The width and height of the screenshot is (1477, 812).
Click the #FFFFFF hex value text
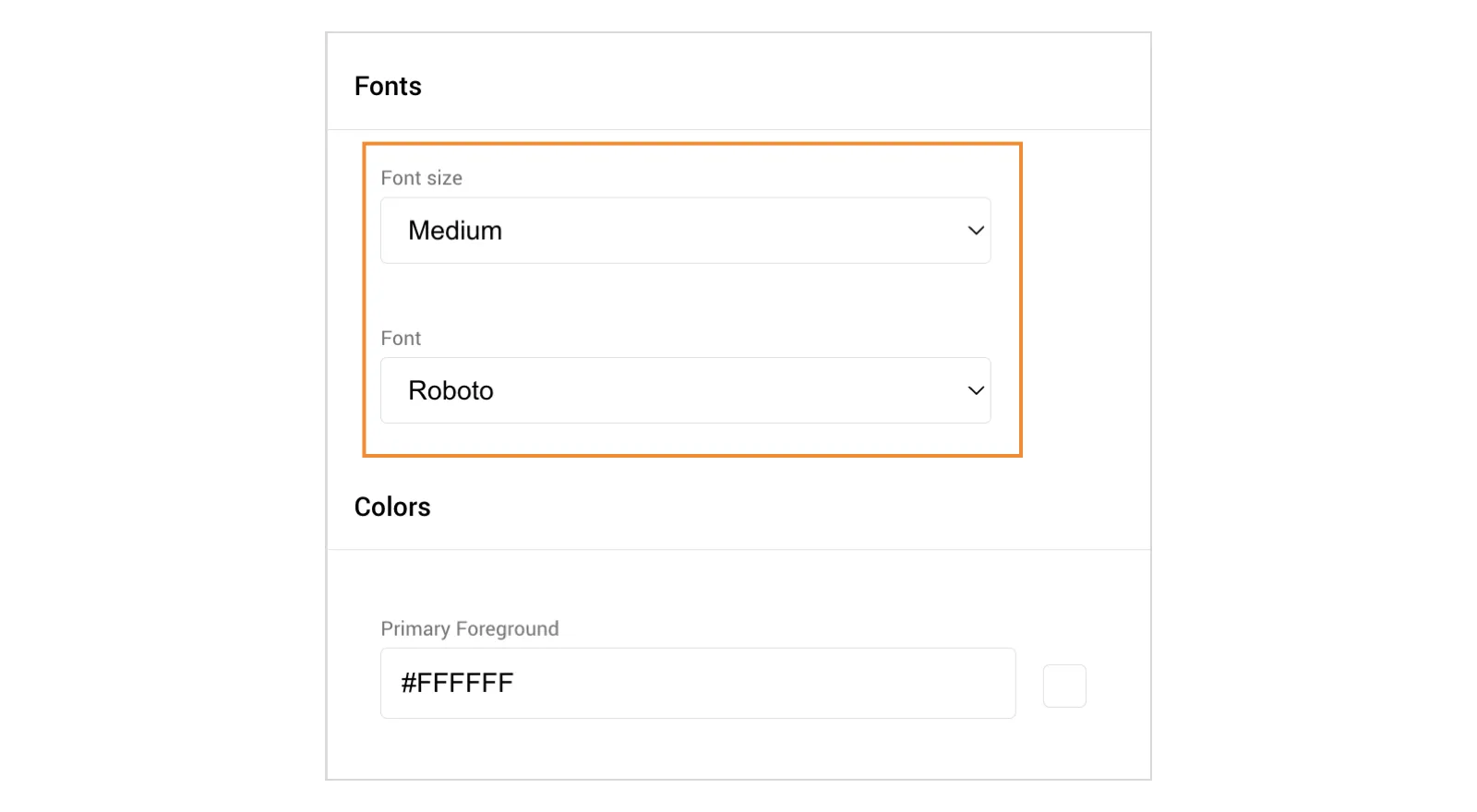click(x=457, y=684)
